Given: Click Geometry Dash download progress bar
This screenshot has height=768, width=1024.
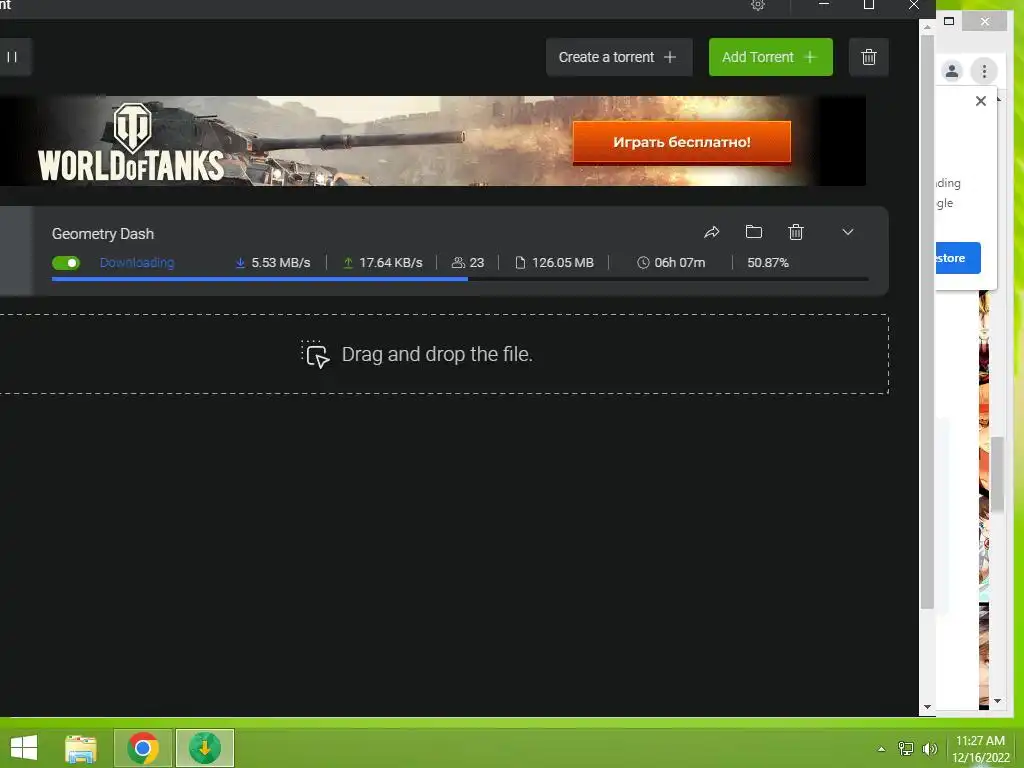Looking at the screenshot, I should pyautogui.click(x=460, y=279).
